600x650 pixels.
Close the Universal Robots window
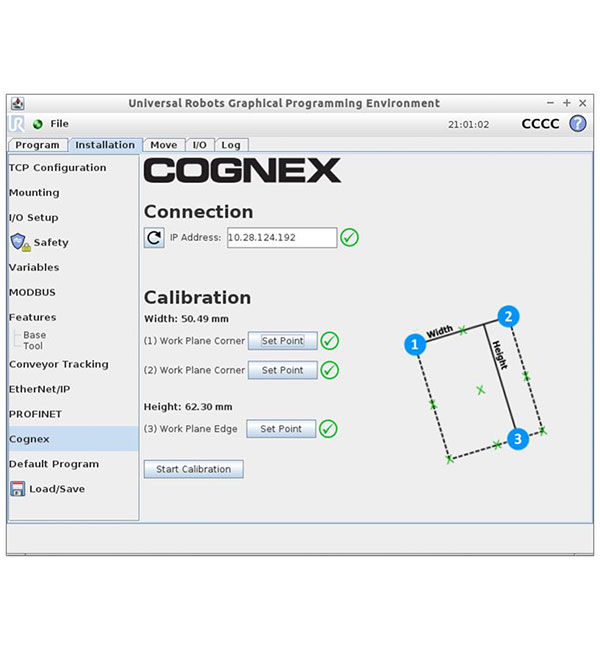coord(583,103)
